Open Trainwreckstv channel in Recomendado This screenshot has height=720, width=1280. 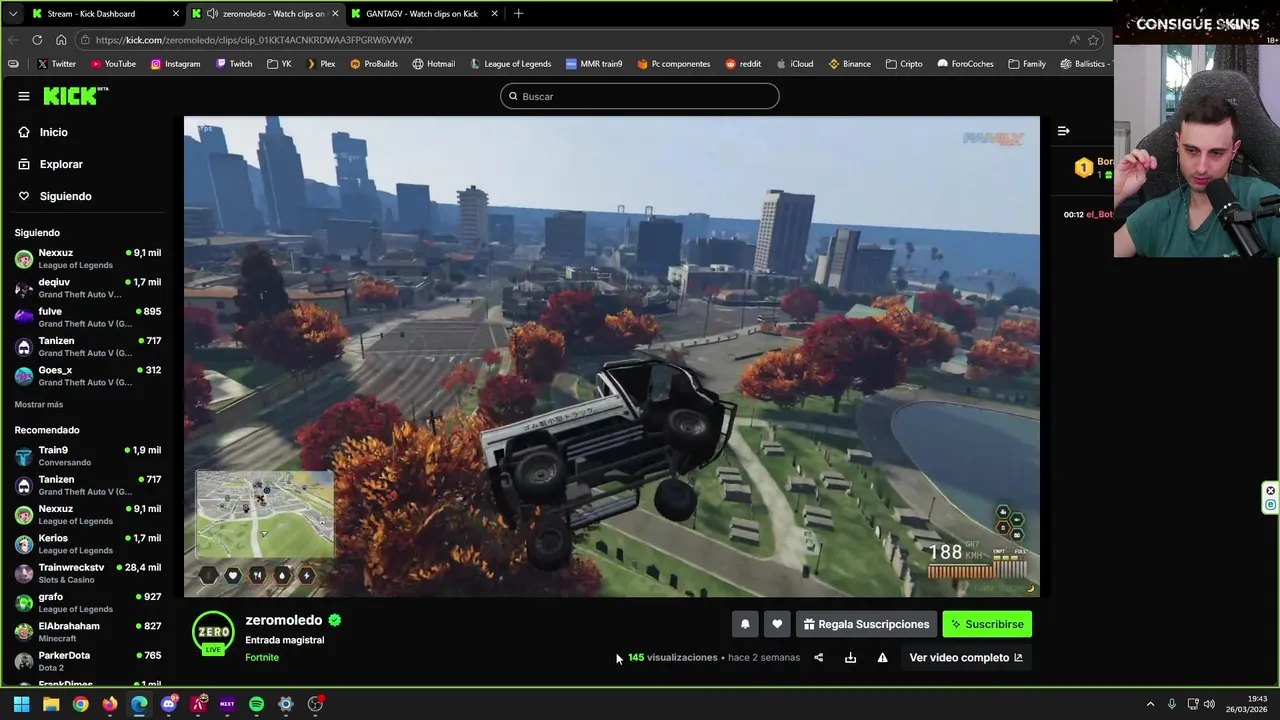point(88,573)
